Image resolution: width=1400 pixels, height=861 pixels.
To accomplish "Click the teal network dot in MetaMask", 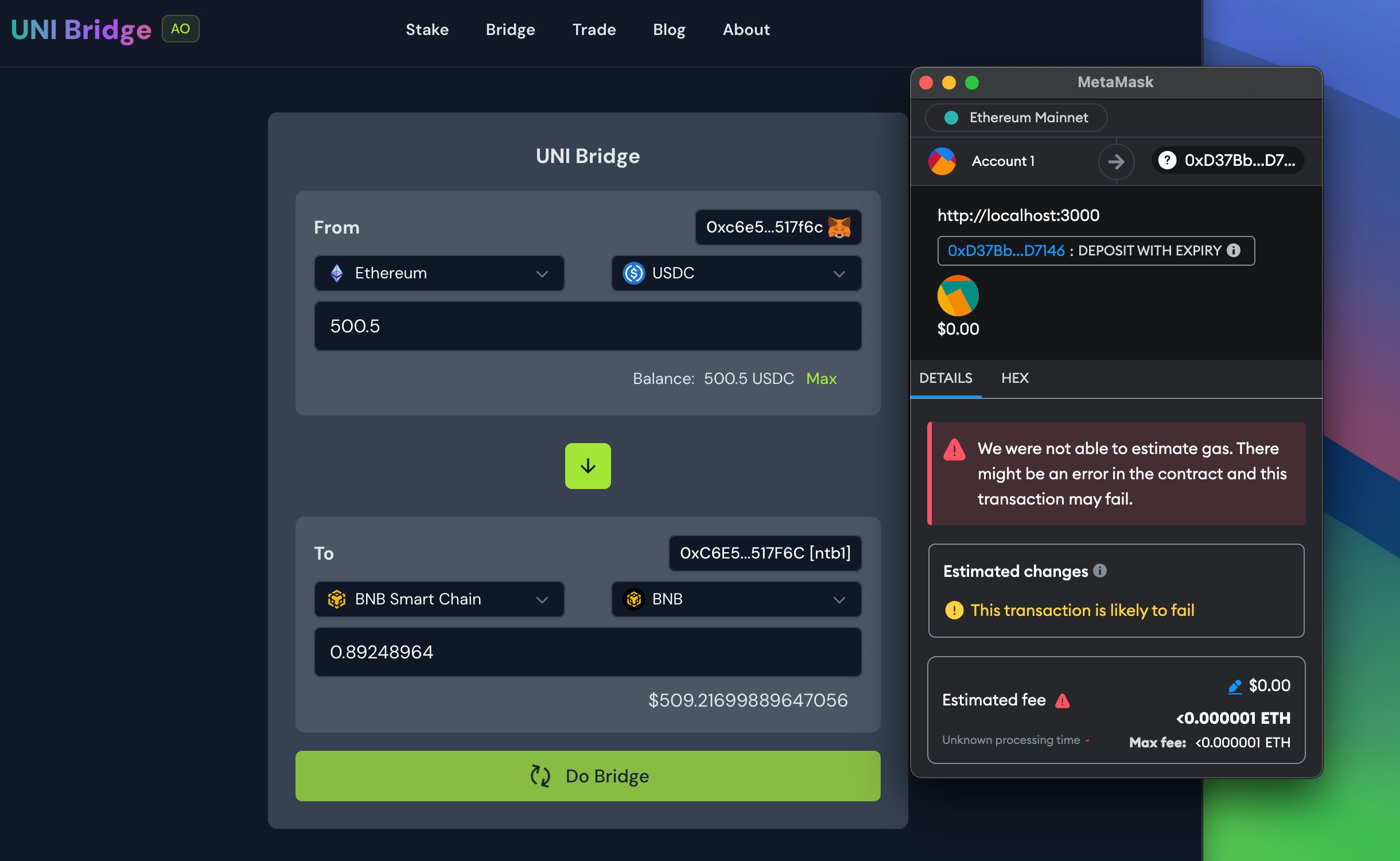I will [x=951, y=118].
